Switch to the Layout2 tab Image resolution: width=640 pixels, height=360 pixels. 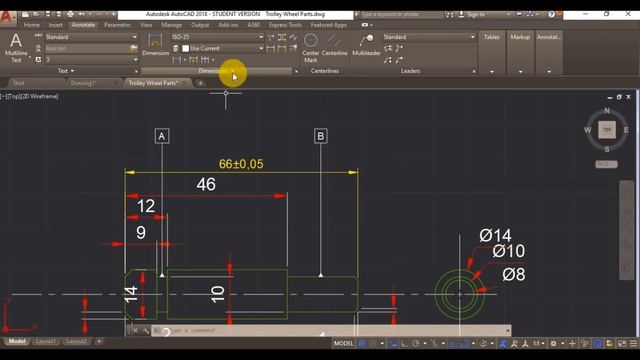click(x=76, y=341)
